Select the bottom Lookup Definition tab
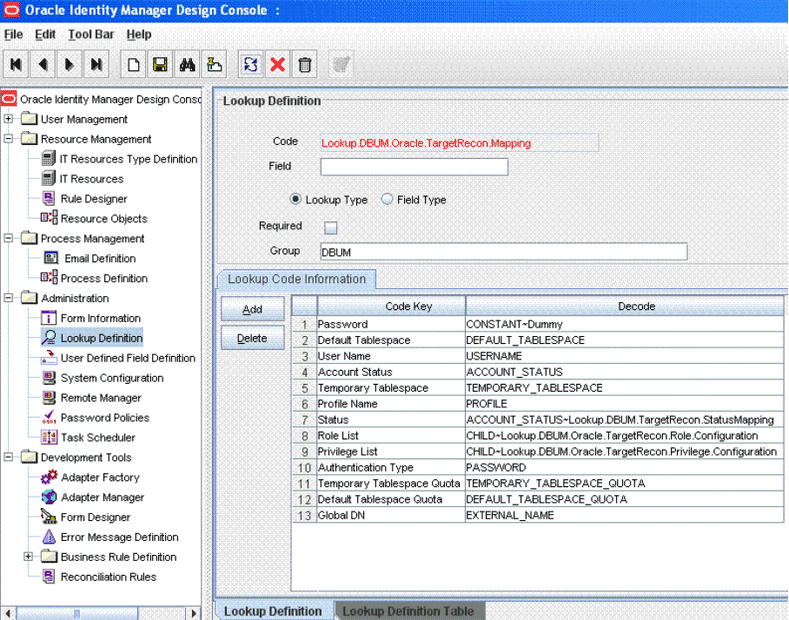Screen dimensions: 789x620 (273, 610)
